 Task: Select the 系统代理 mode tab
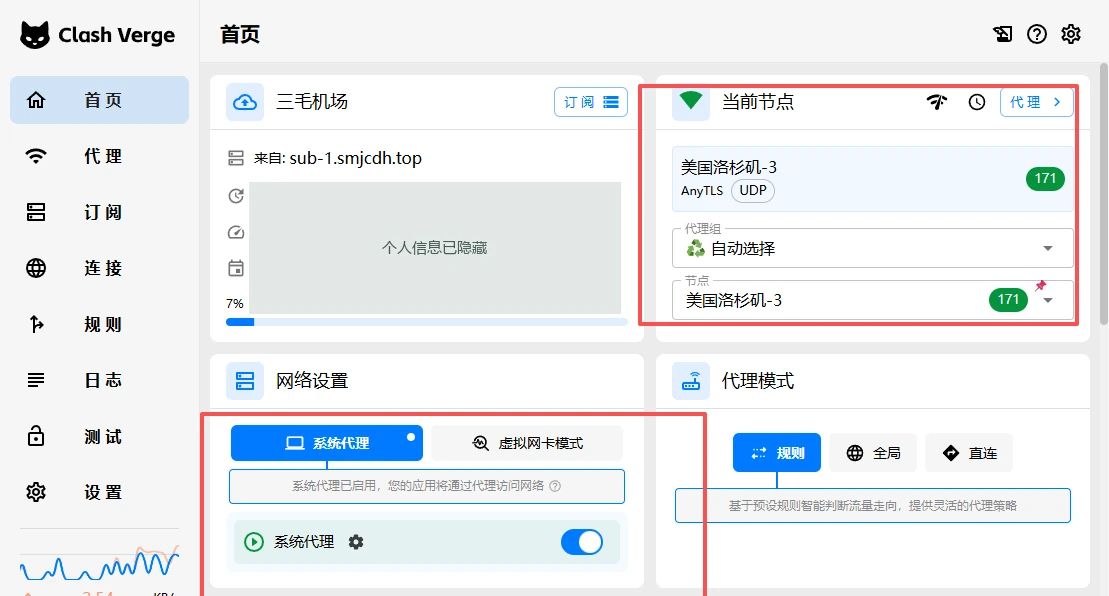327,443
